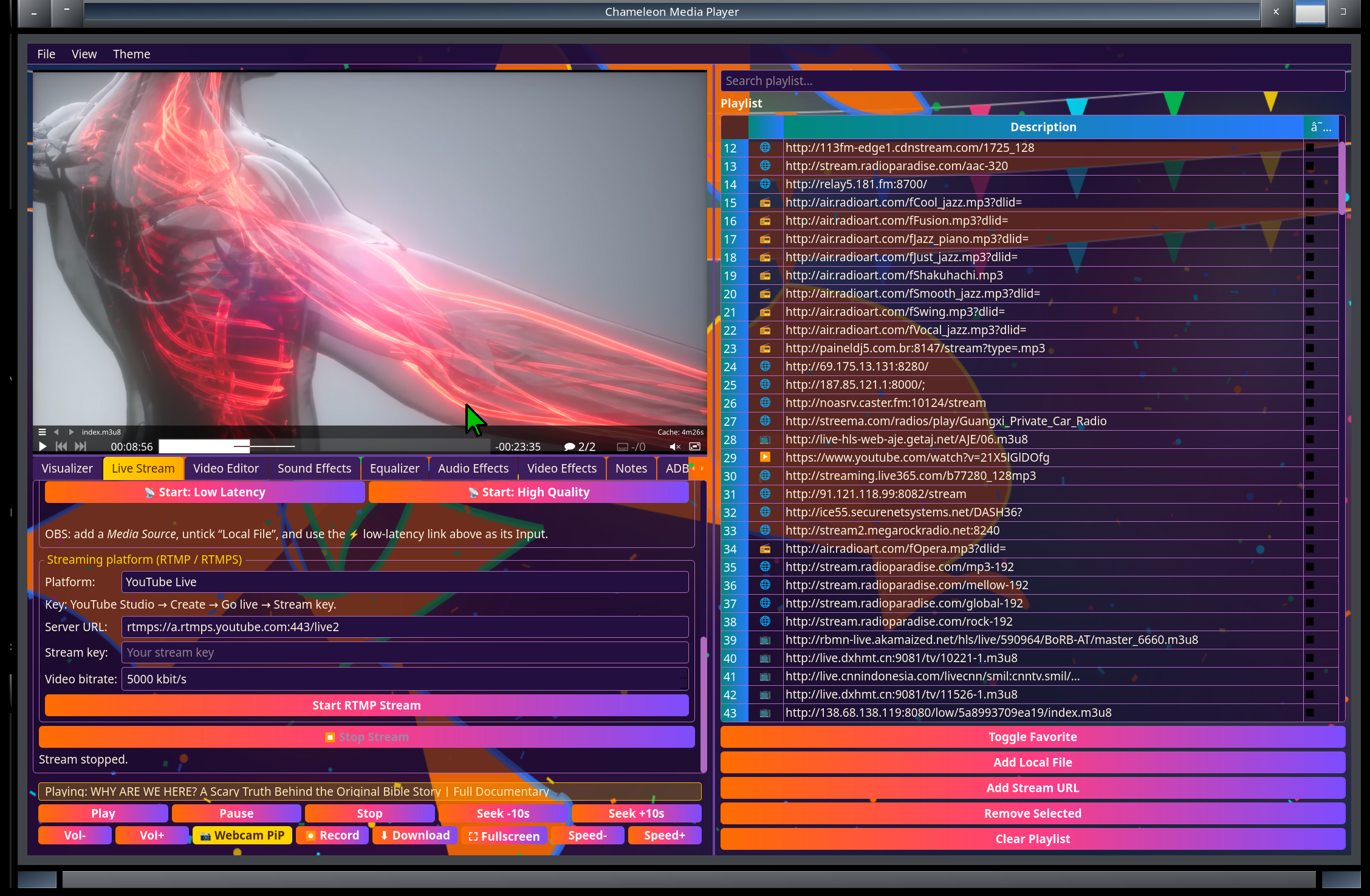
Task: Skip to next chapter icon in the video overlay
Action: tap(80, 446)
